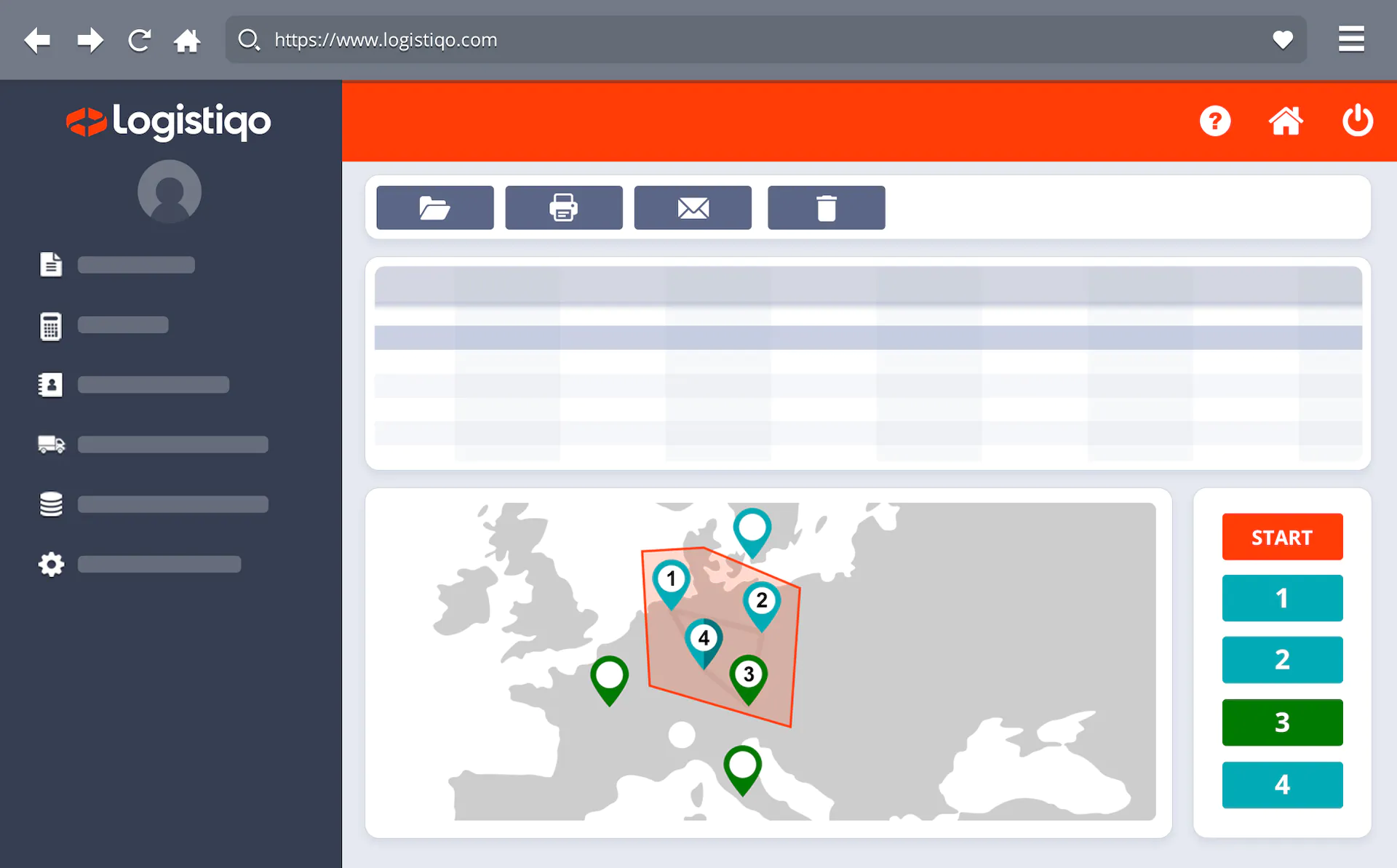Click the browser address bar
The height and width of the screenshot is (868, 1397).
[764, 40]
